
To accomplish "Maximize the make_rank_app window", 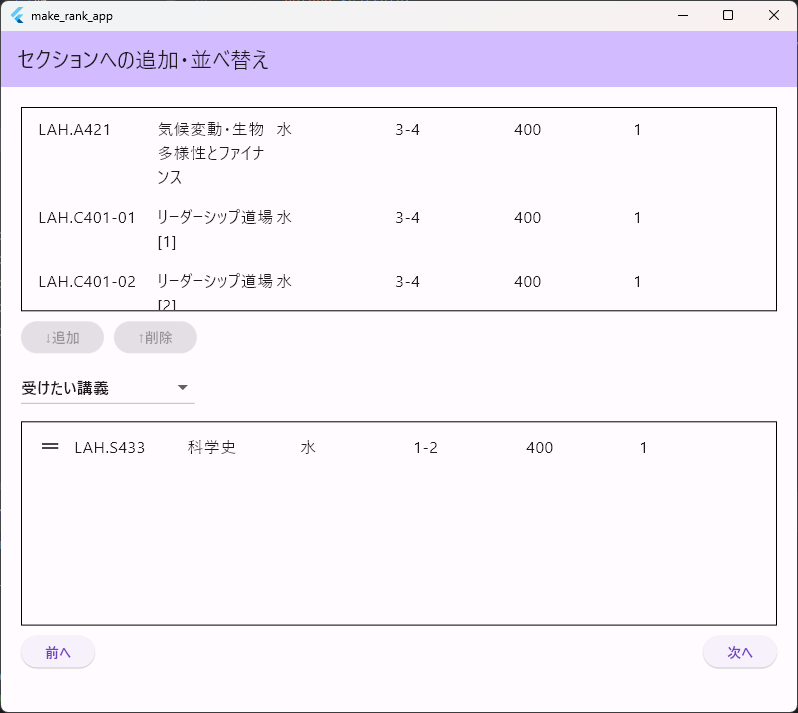I will click(x=728, y=15).
